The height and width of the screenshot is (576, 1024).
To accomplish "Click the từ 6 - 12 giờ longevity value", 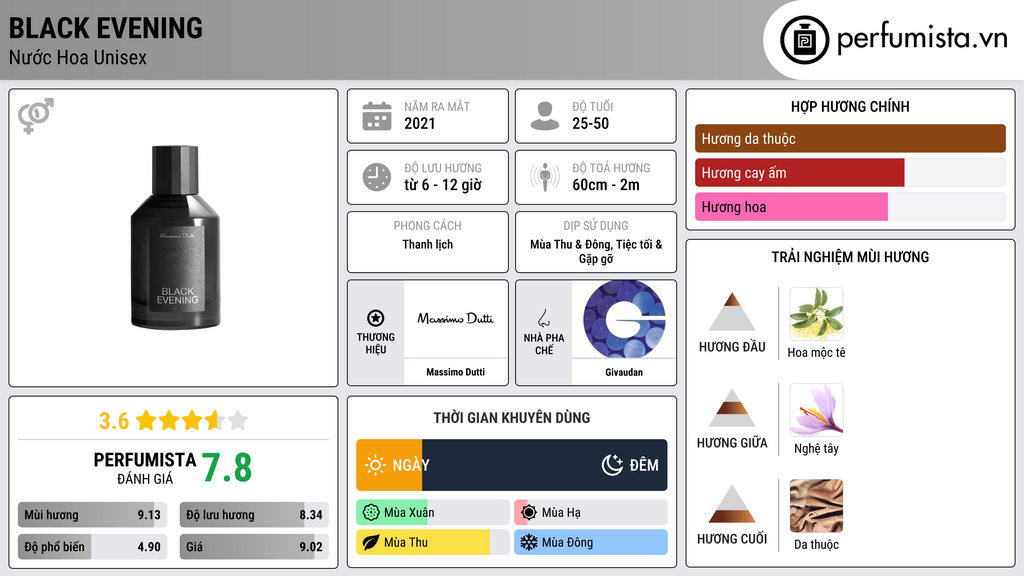I will coord(442,185).
